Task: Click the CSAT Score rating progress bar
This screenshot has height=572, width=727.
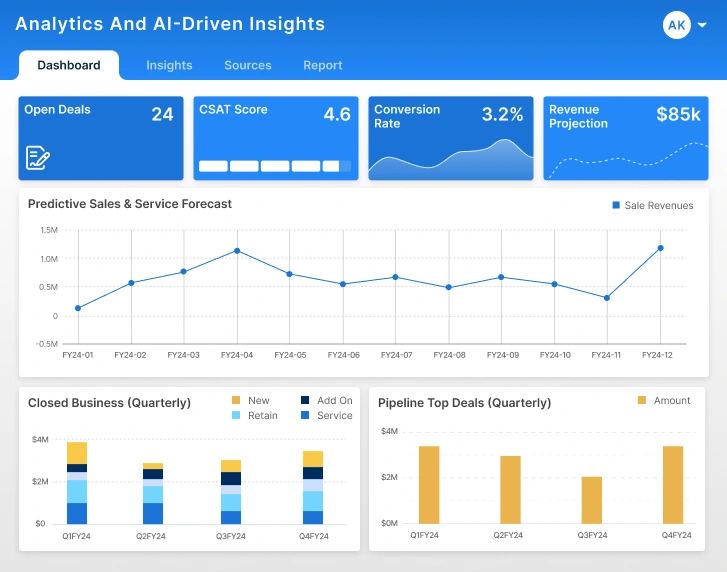Action: 275,166
